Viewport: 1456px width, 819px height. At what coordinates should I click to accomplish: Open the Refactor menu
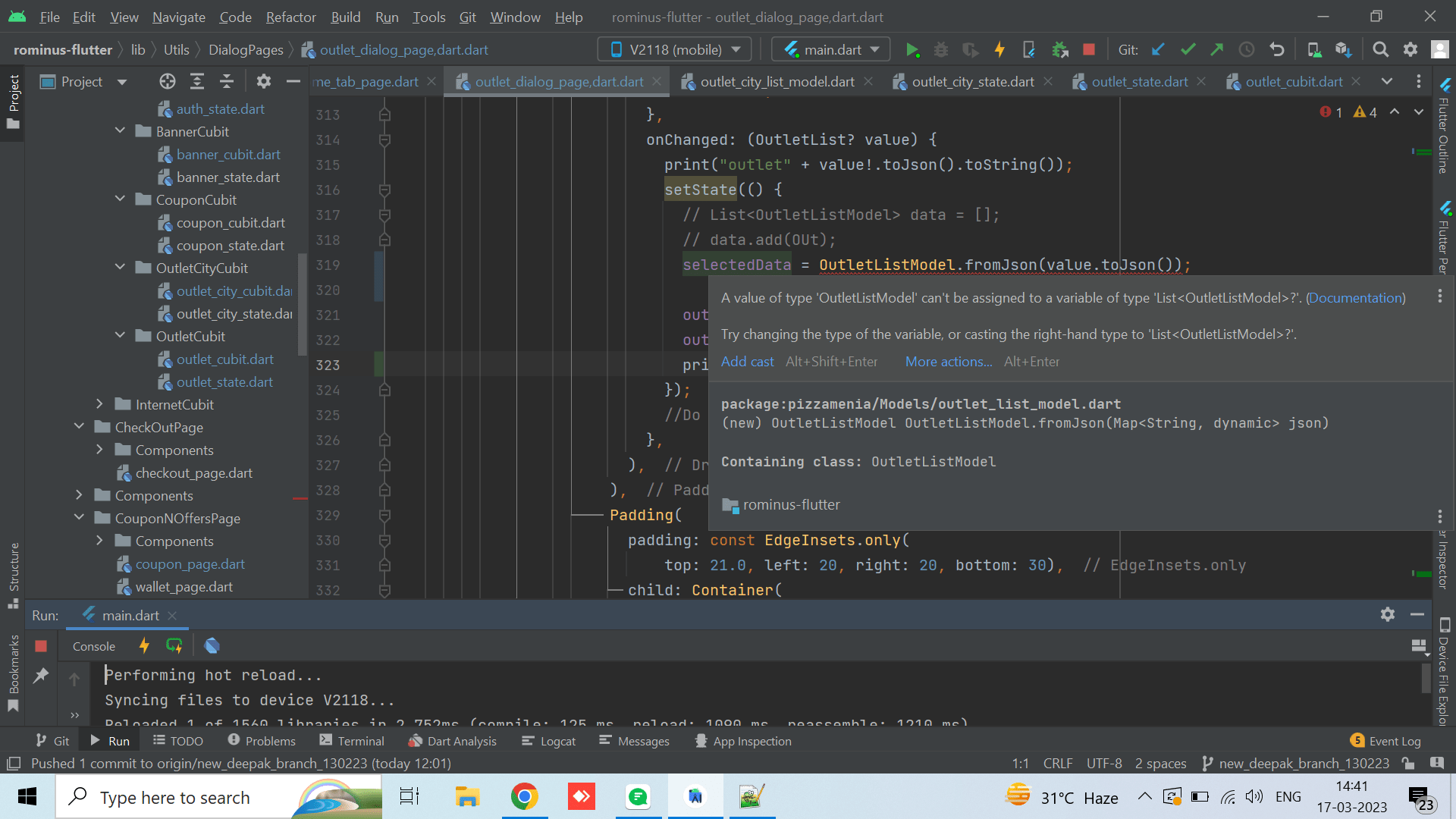290,17
